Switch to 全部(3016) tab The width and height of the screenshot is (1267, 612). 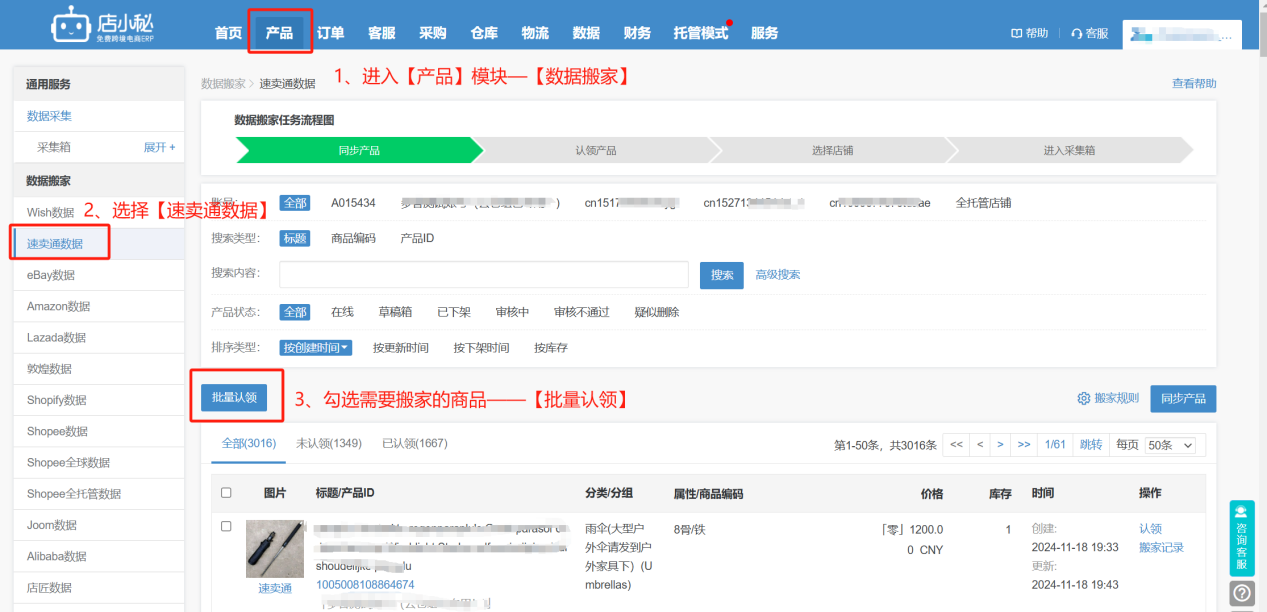(x=249, y=443)
